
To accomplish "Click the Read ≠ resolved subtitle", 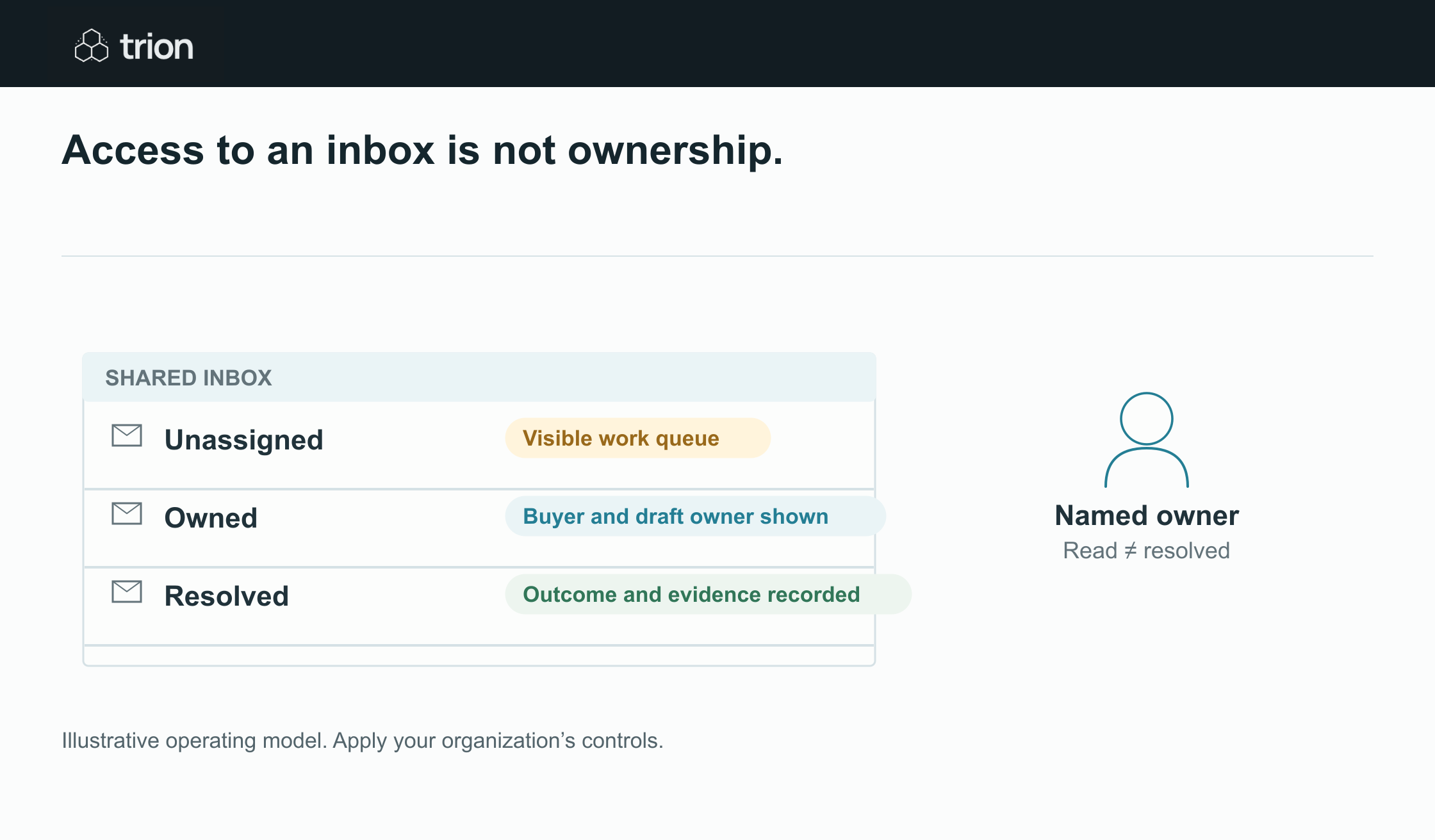I will (1147, 551).
